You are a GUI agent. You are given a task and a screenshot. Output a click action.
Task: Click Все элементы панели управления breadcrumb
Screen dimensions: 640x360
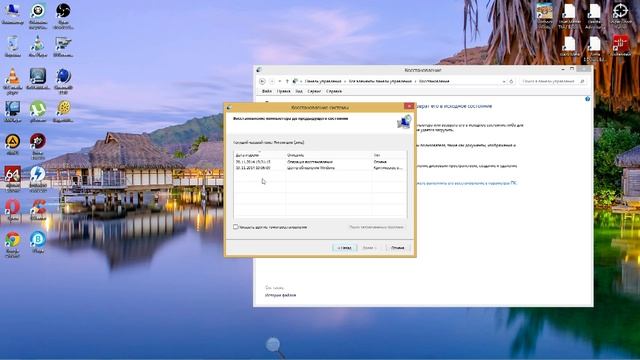[x=380, y=82]
